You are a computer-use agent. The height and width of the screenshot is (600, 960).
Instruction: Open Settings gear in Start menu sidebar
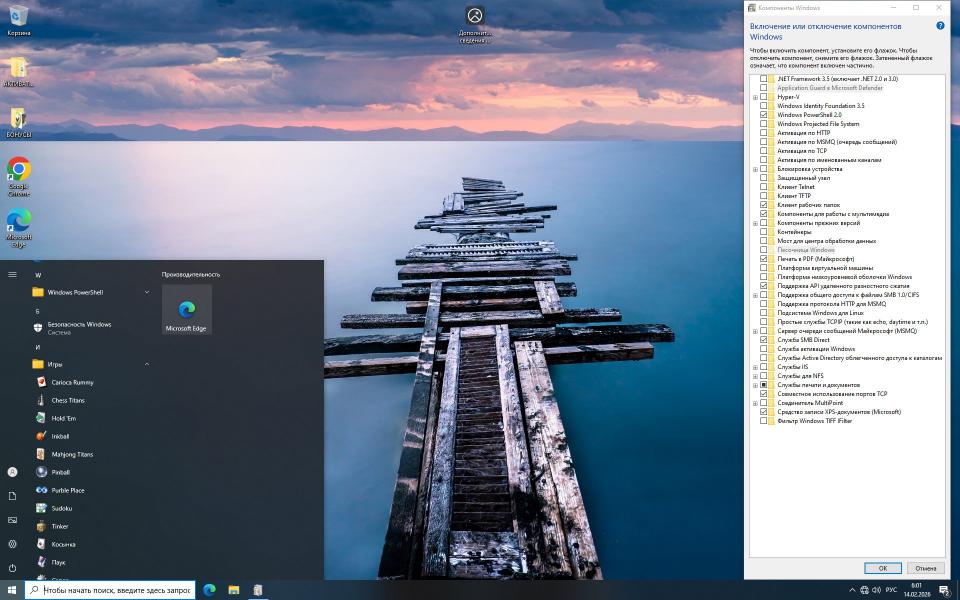click(12, 544)
